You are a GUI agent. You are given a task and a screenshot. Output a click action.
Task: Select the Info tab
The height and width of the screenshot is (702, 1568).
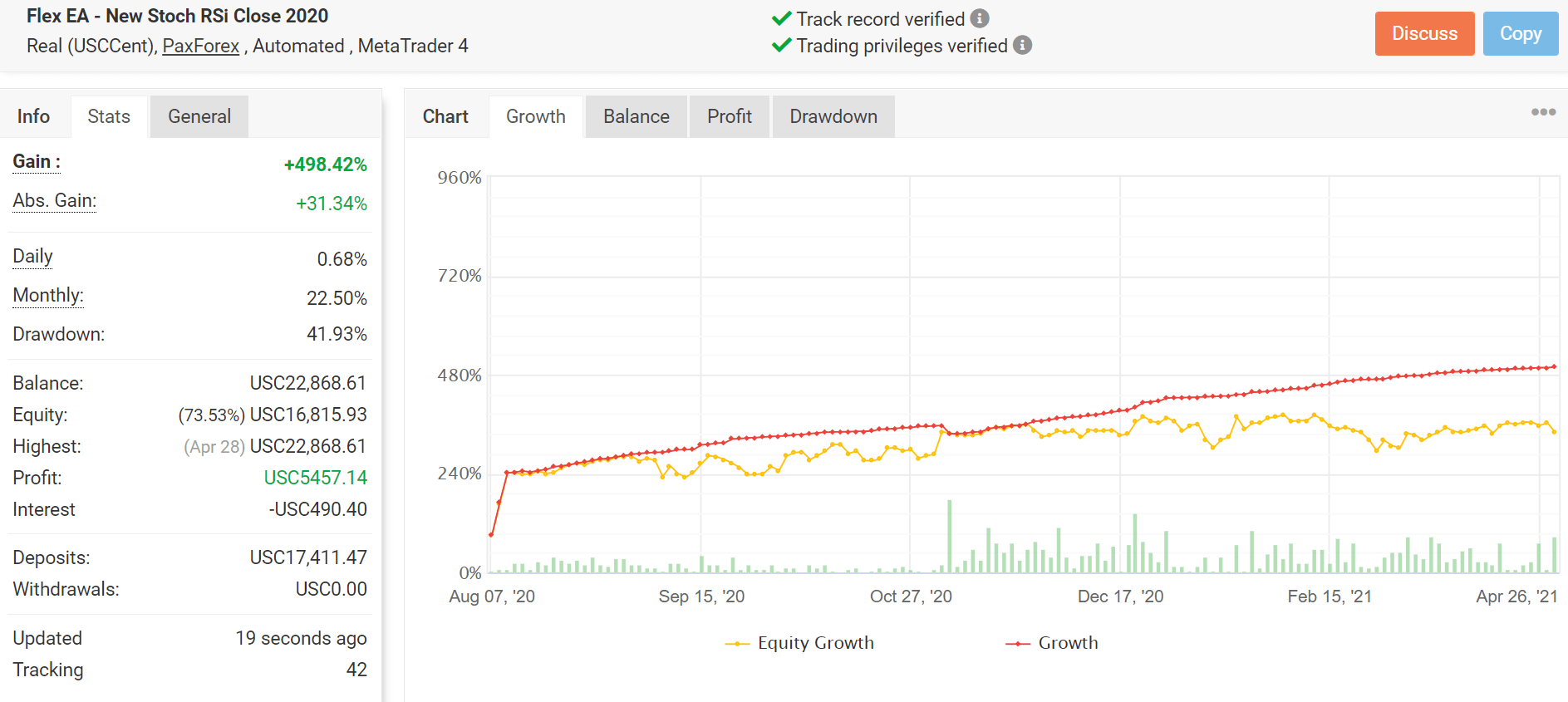coord(33,116)
